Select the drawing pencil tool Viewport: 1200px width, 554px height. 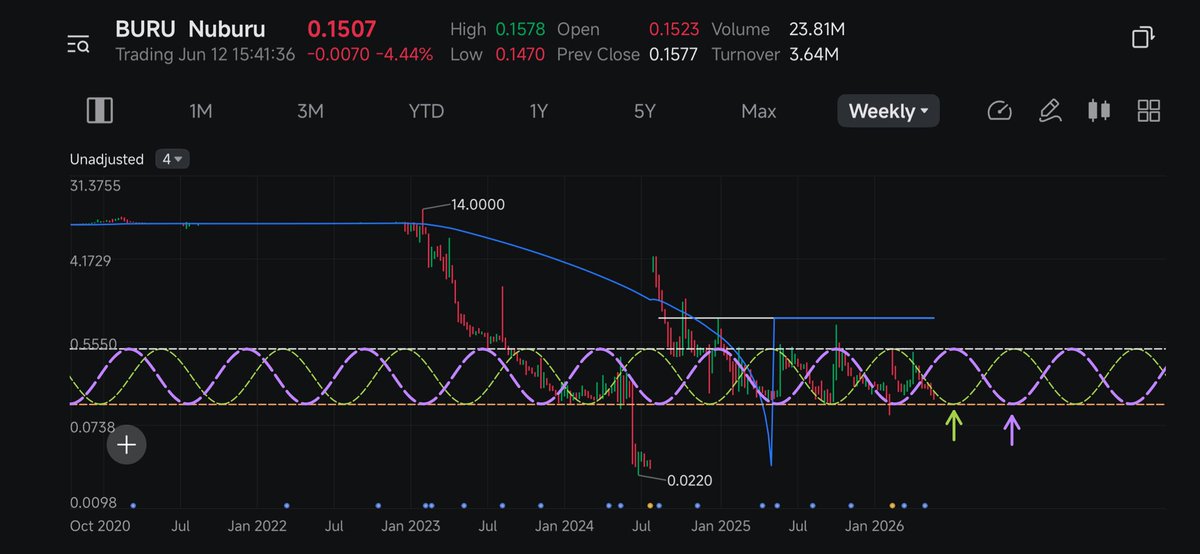(x=1049, y=111)
